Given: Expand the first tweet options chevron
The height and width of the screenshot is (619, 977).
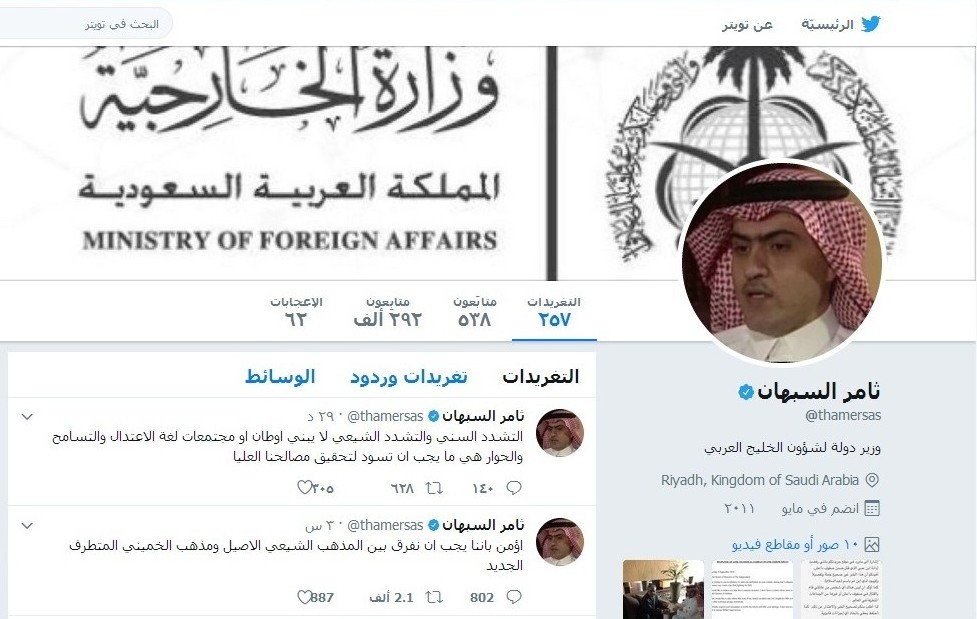Looking at the screenshot, I should (27, 416).
